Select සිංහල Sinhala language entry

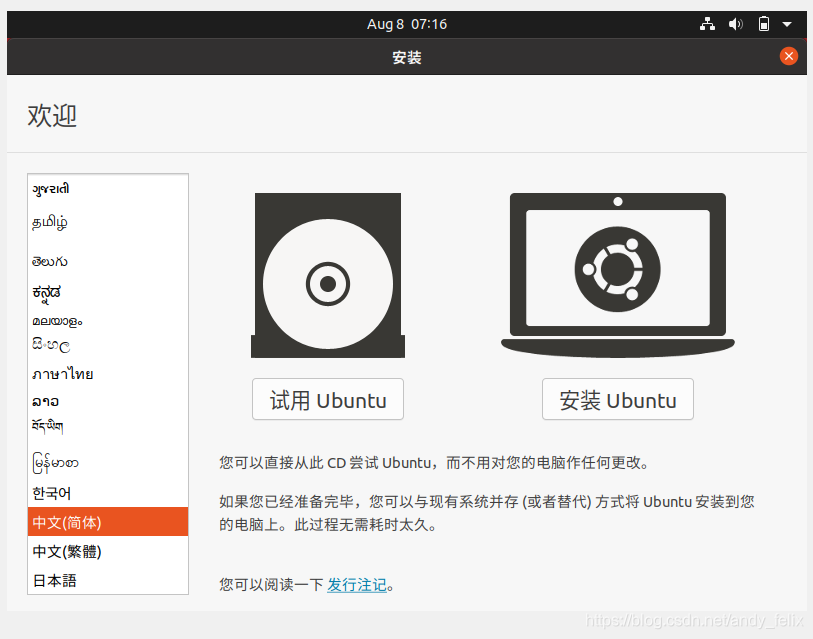click(108, 344)
